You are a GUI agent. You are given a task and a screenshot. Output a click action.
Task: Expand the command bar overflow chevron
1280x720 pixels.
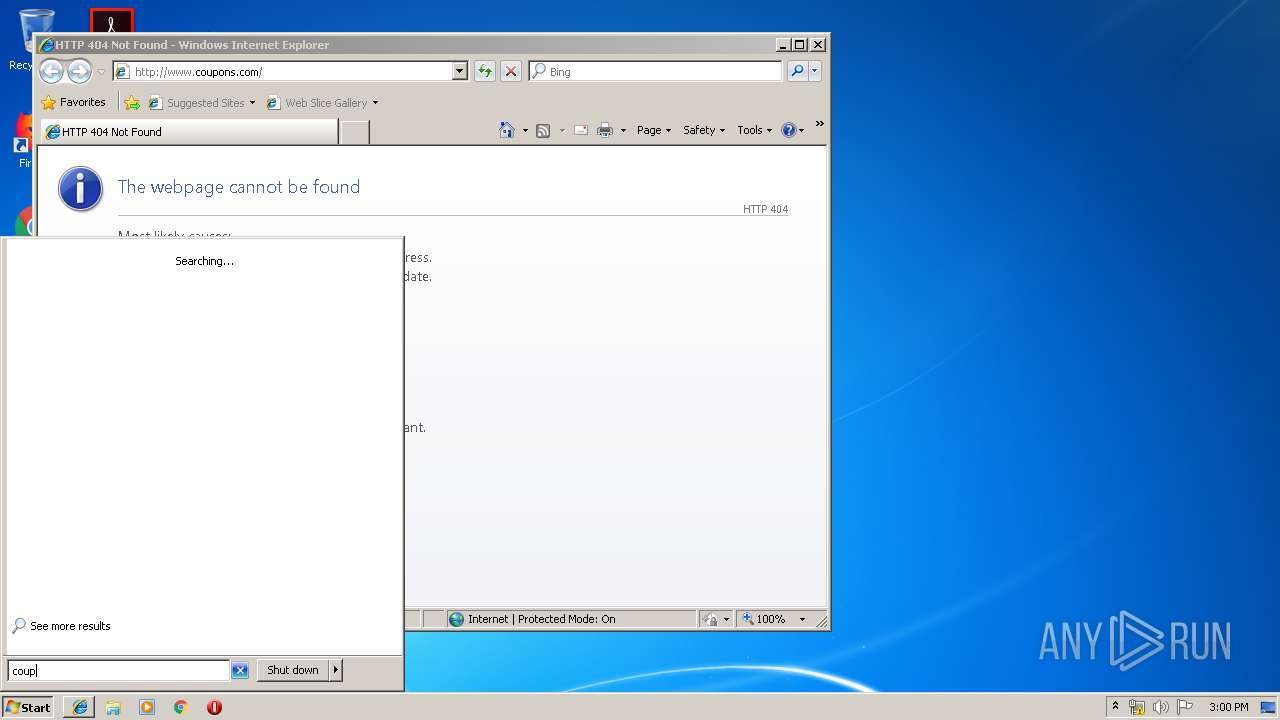(x=819, y=124)
